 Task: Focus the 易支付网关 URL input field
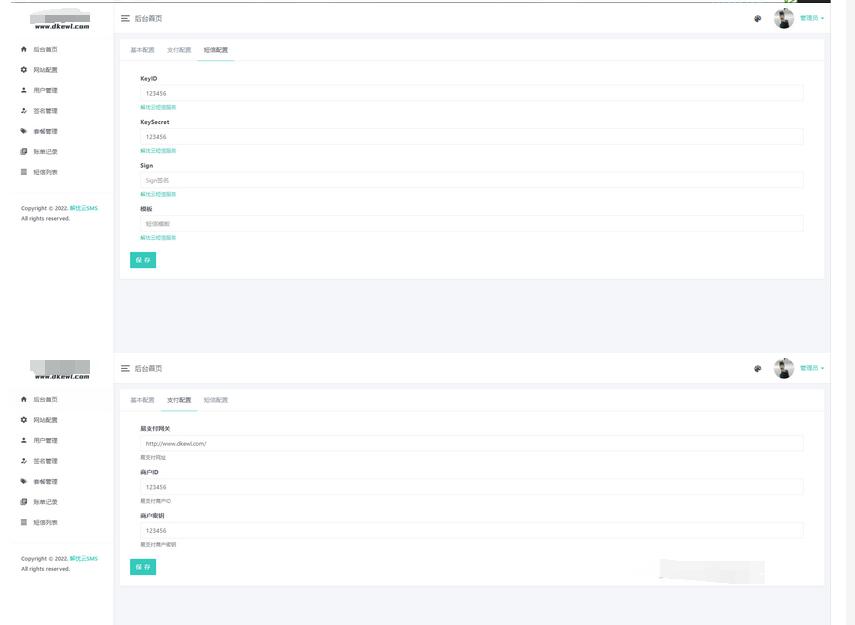(471, 444)
